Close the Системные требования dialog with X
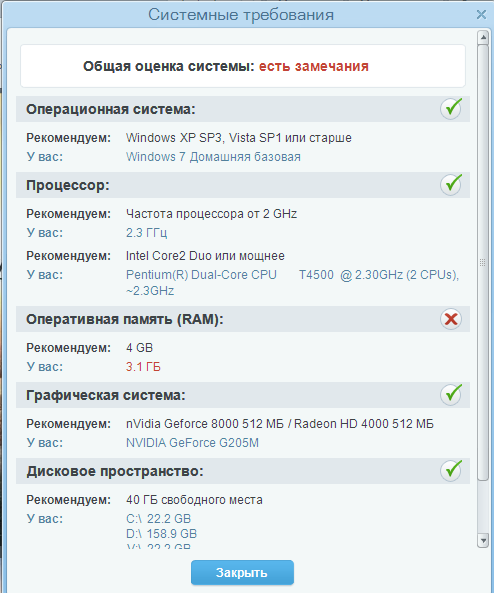The image size is (494, 593). point(481,15)
